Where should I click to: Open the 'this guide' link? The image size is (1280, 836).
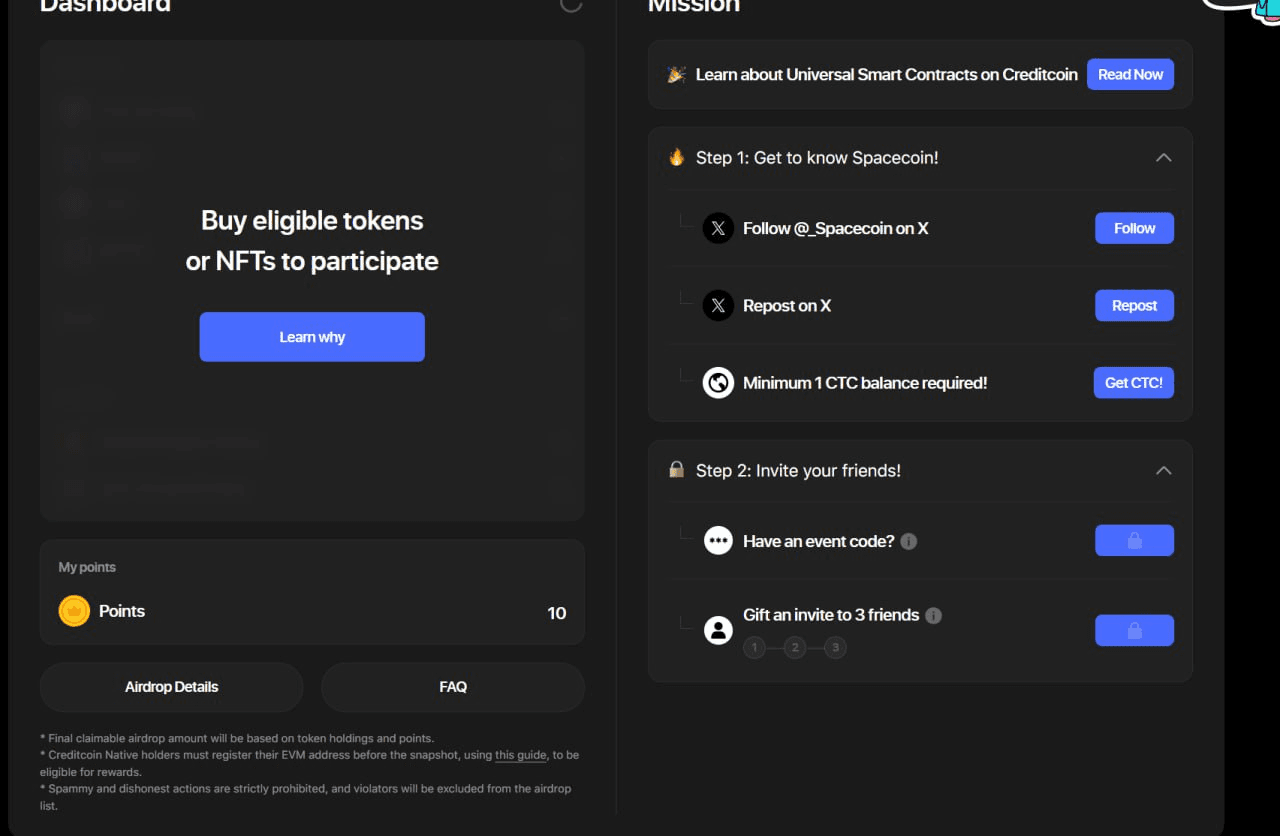point(521,755)
